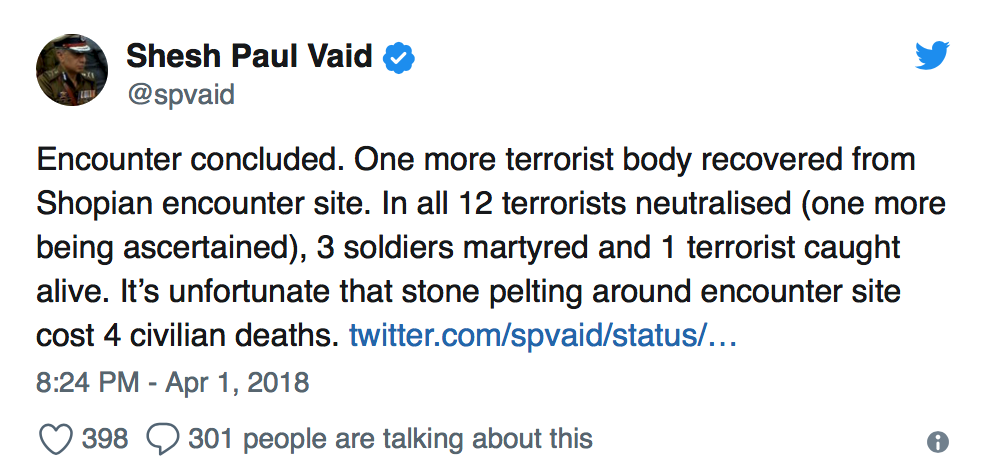This screenshot has width=988, height=473.
Task: Click the info icon at bottom right
Action: click(938, 443)
